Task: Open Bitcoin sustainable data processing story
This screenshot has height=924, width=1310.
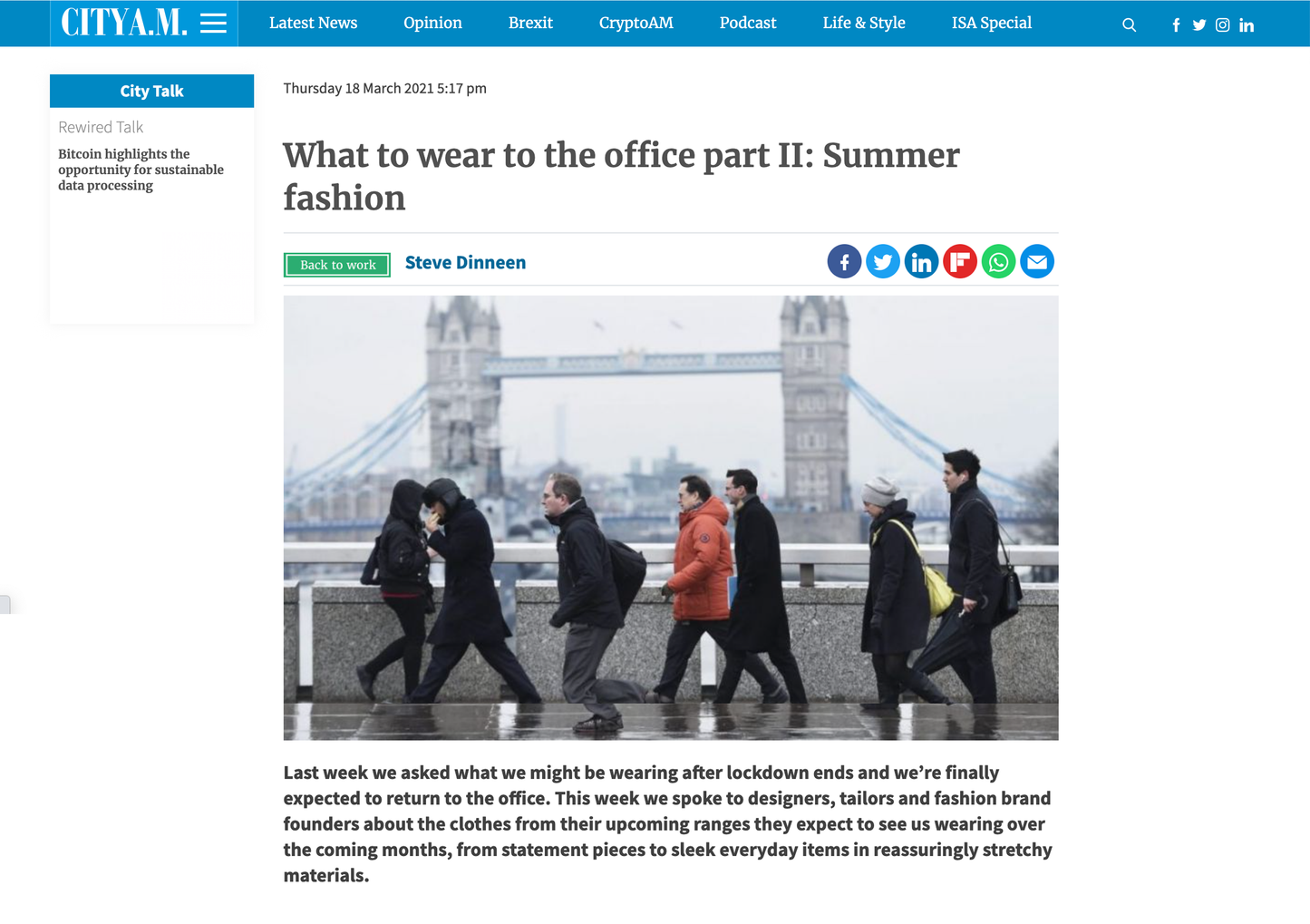Action: pyautogui.click(x=141, y=170)
